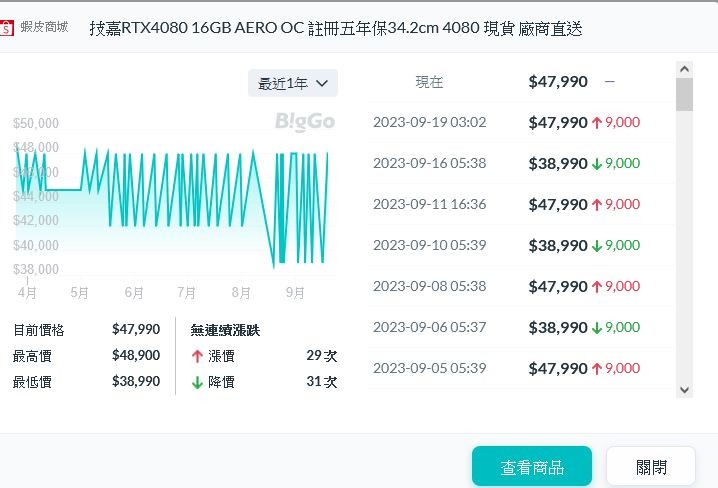Screen dimensions: 718x488
Task: Click the 8月 label on chart axis
Action: (241, 293)
